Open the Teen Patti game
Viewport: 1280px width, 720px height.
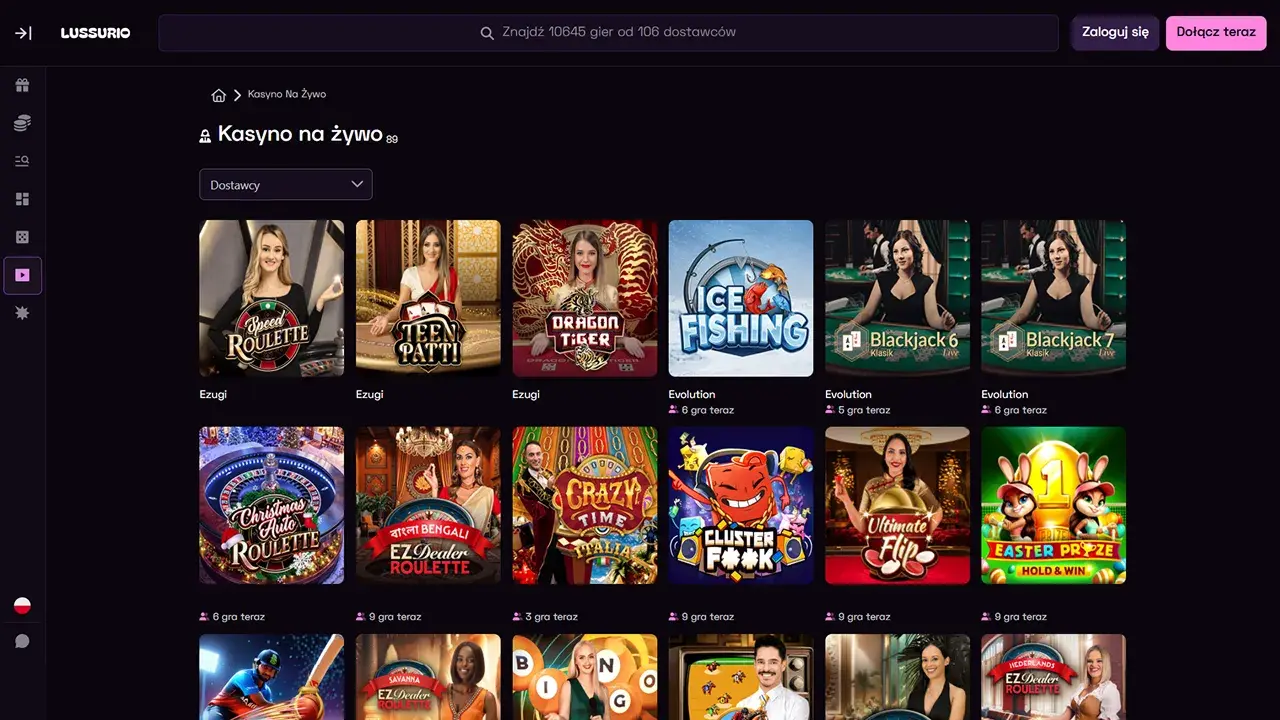(x=428, y=298)
